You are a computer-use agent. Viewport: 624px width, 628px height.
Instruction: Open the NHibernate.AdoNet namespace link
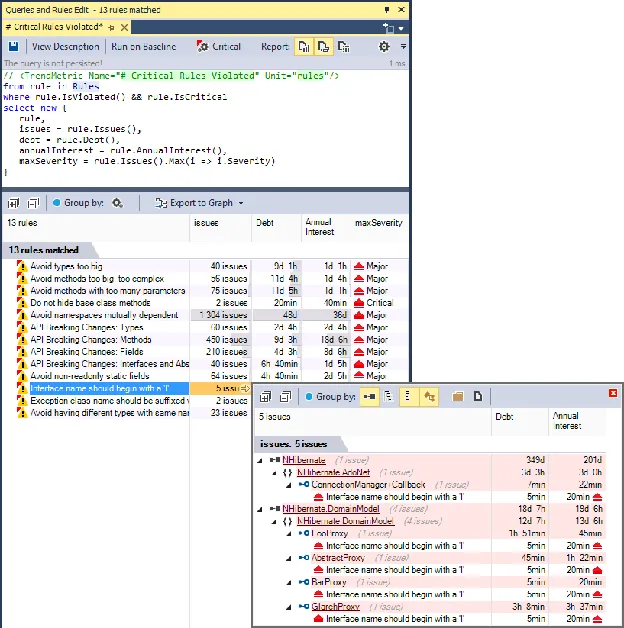point(333,472)
